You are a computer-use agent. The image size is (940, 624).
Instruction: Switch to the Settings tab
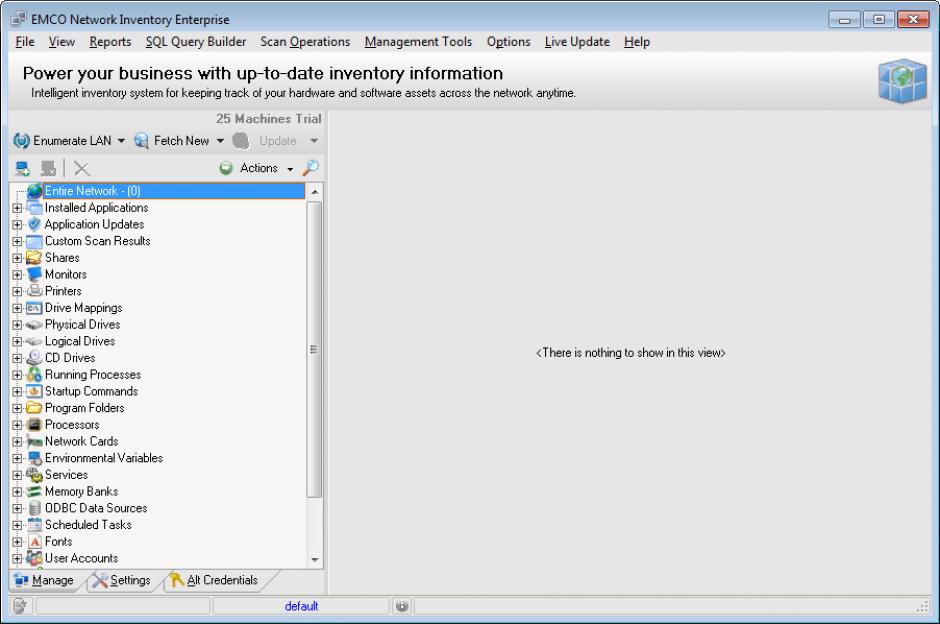pos(122,581)
